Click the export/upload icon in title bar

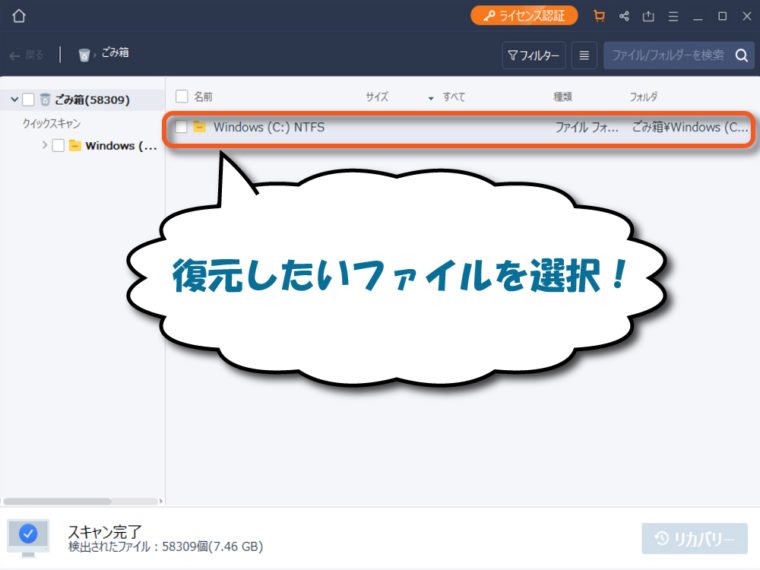tap(648, 16)
